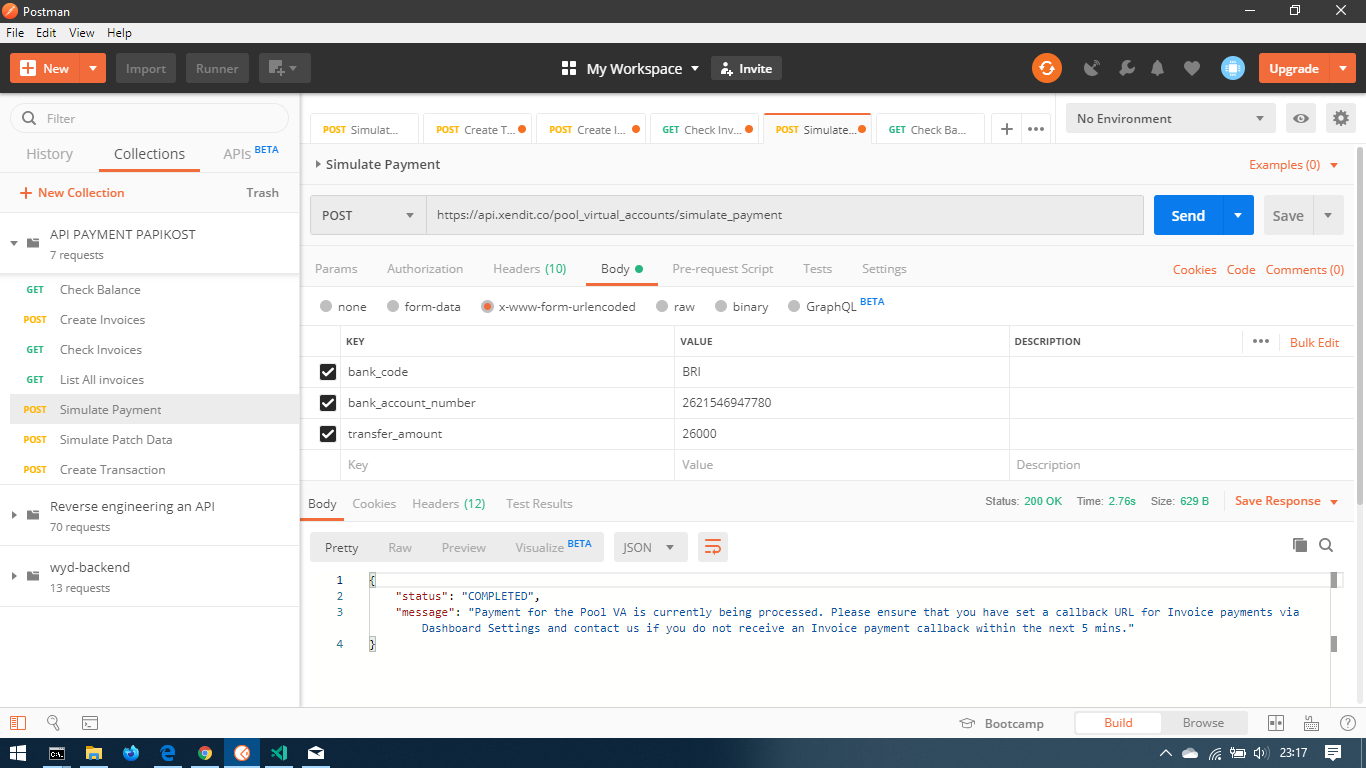The width and height of the screenshot is (1366, 768).
Task: Open the user avatar icon
Action: click(1233, 68)
